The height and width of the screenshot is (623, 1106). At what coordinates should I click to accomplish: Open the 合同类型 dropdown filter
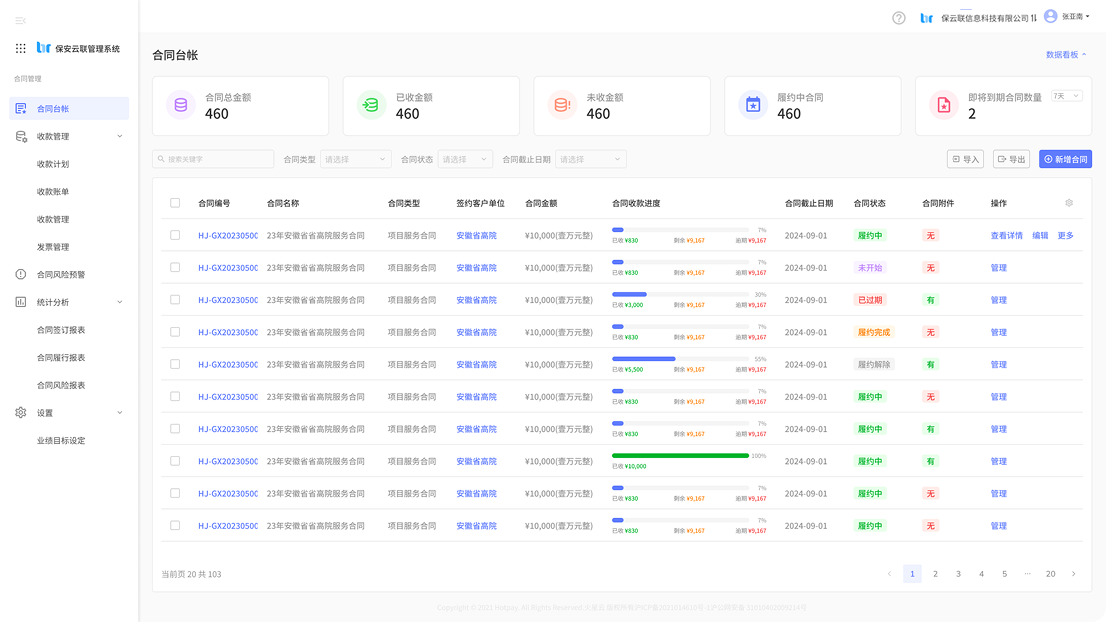pyautogui.click(x=356, y=159)
